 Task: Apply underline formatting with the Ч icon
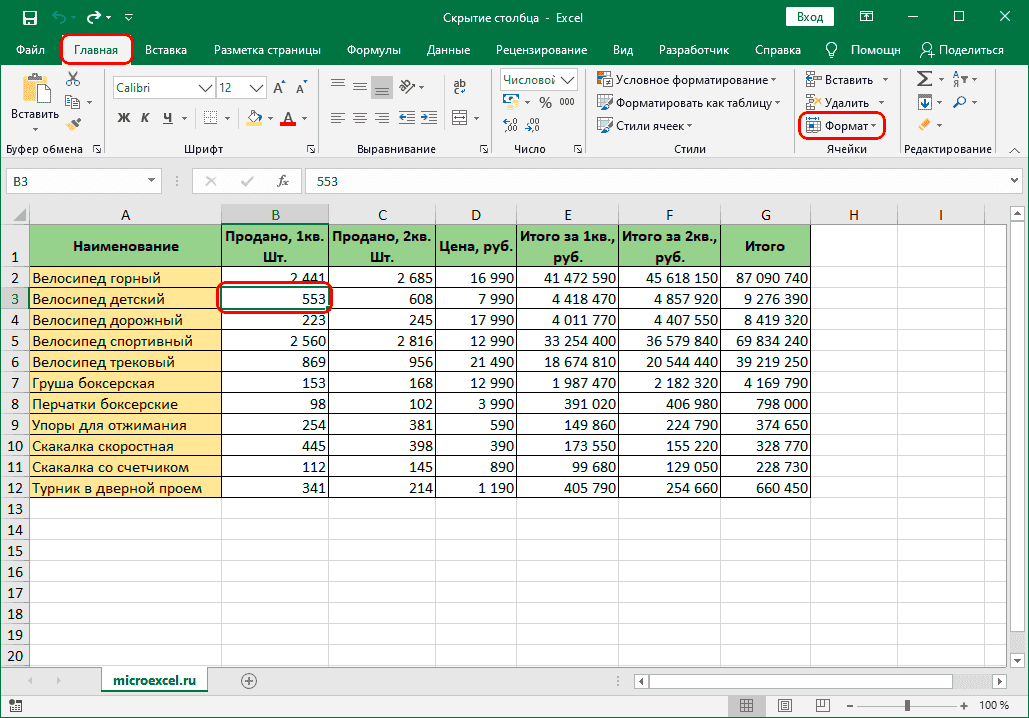coord(167,118)
